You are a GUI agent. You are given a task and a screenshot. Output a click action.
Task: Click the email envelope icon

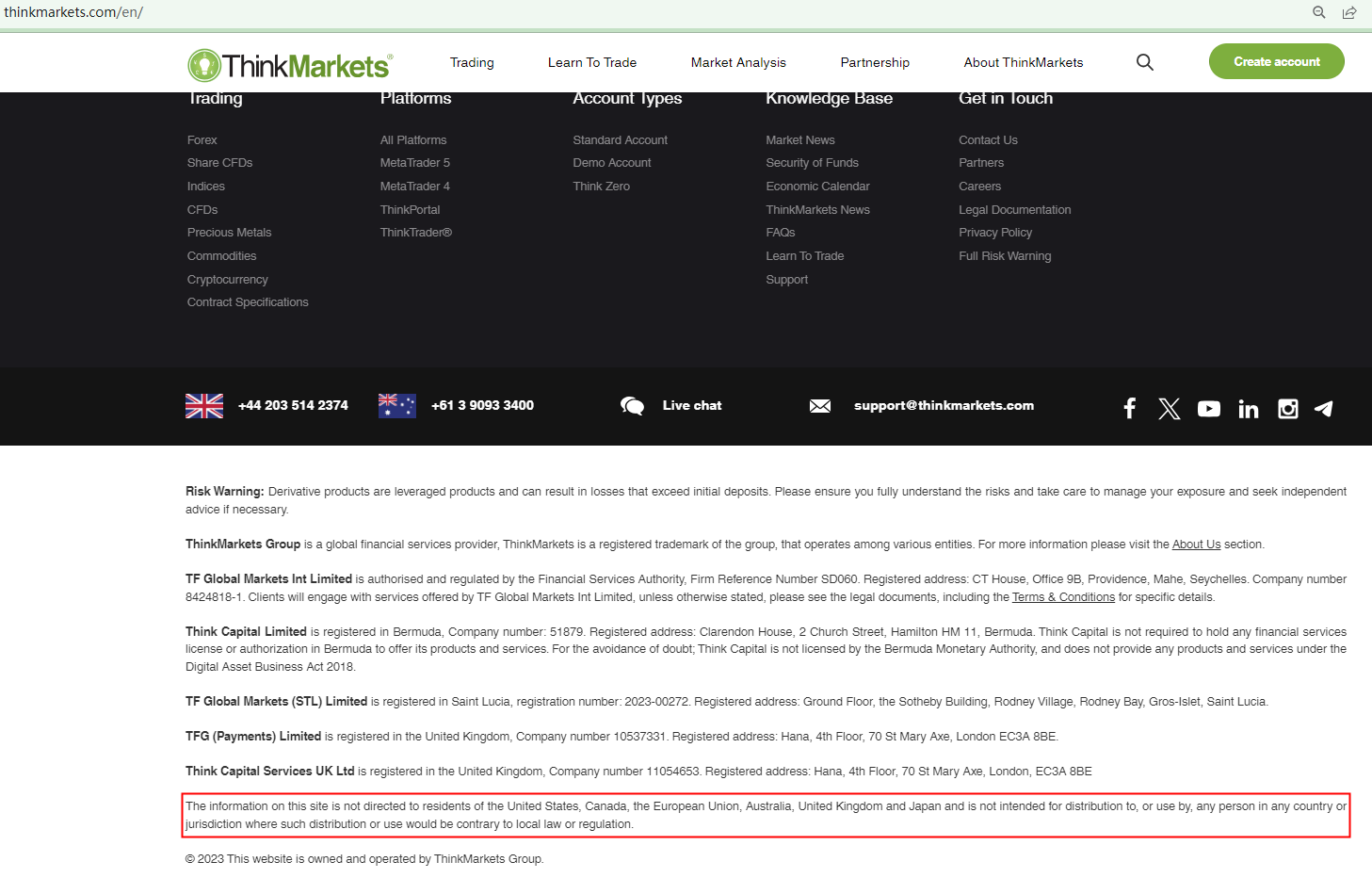point(819,405)
